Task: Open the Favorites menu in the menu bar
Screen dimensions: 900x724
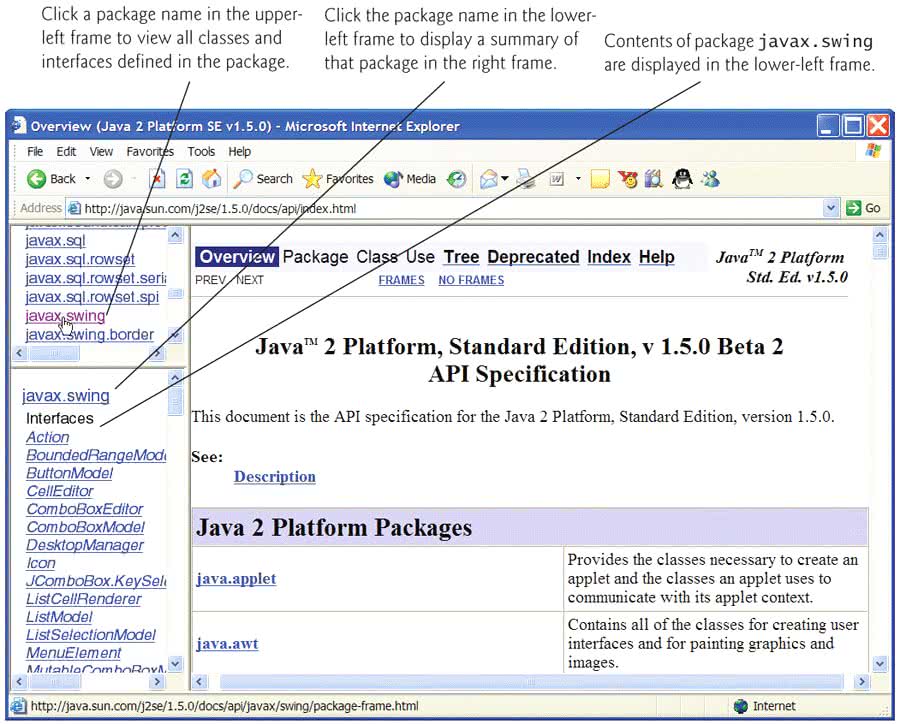Action: pos(150,152)
